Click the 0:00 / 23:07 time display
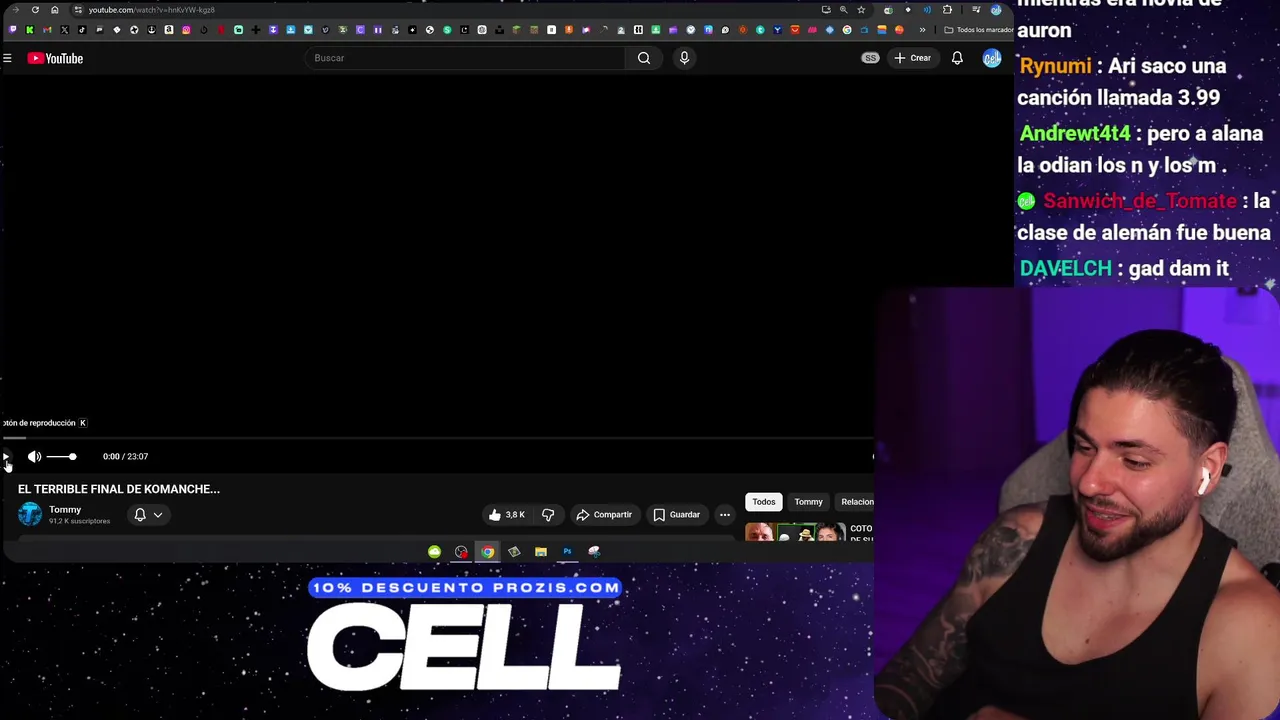Image resolution: width=1280 pixels, height=720 pixels. pos(125,456)
